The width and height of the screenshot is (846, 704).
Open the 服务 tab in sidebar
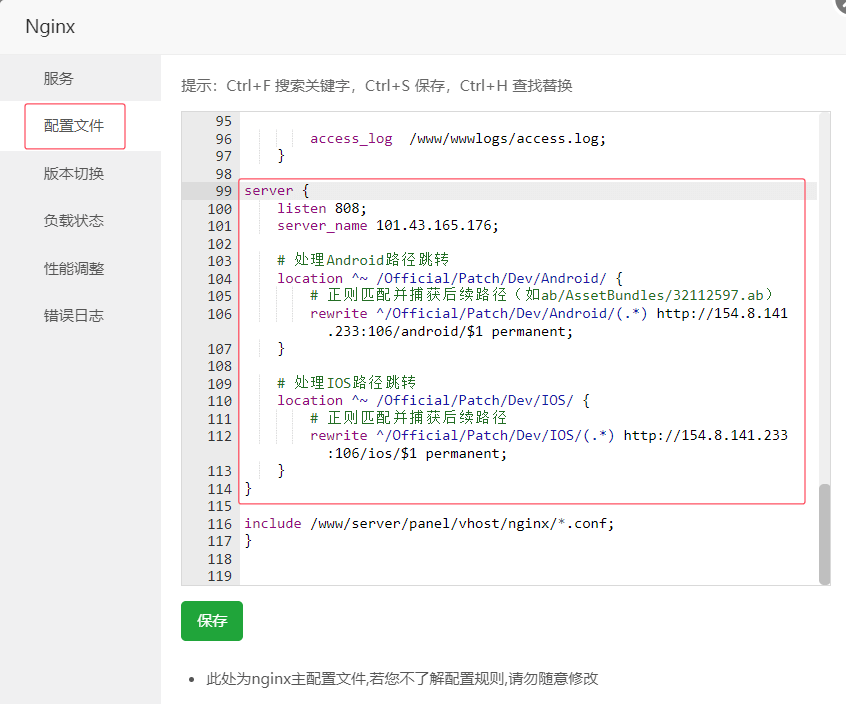58,78
